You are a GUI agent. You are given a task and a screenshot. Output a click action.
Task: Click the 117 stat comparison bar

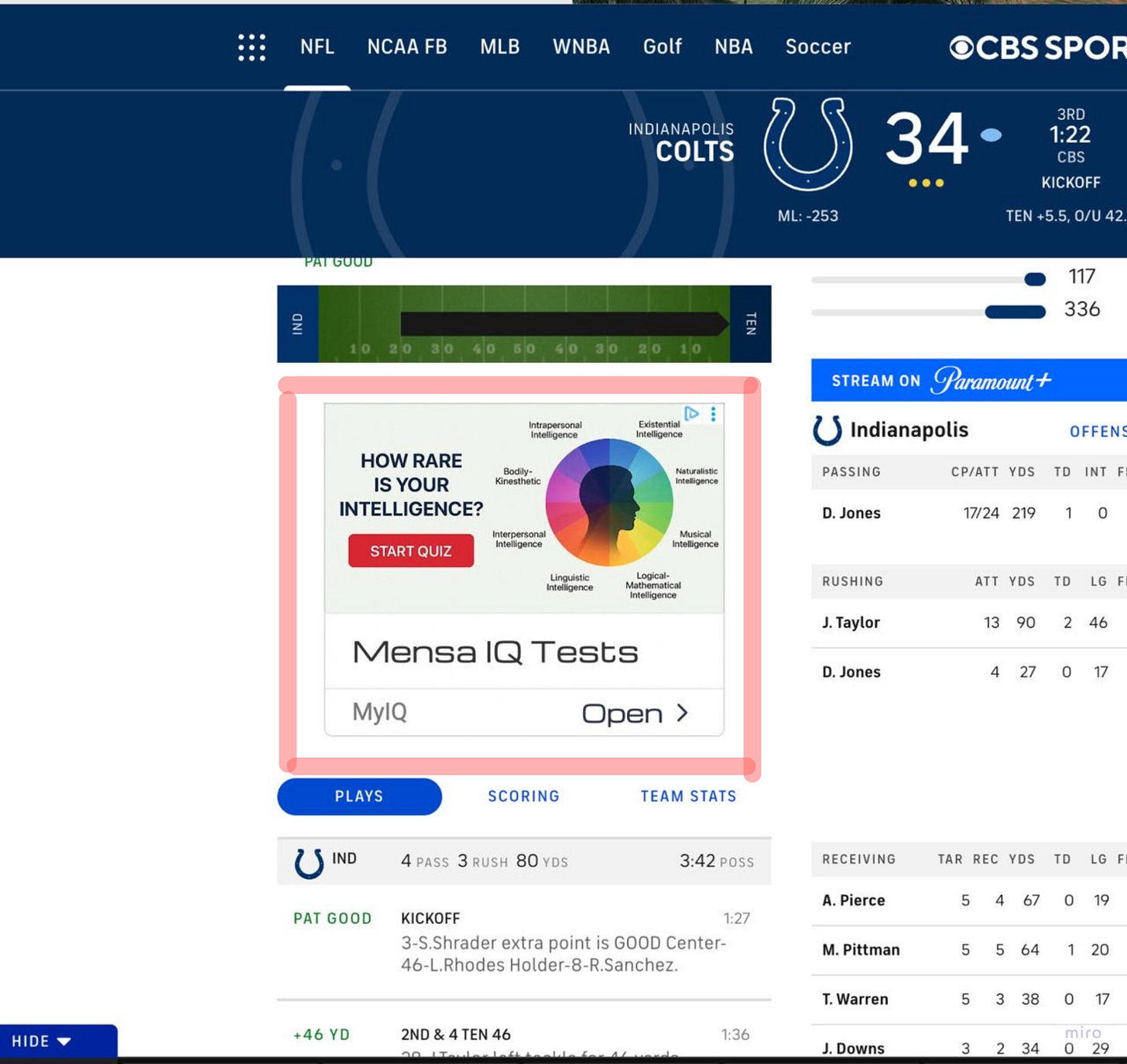pos(928,279)
